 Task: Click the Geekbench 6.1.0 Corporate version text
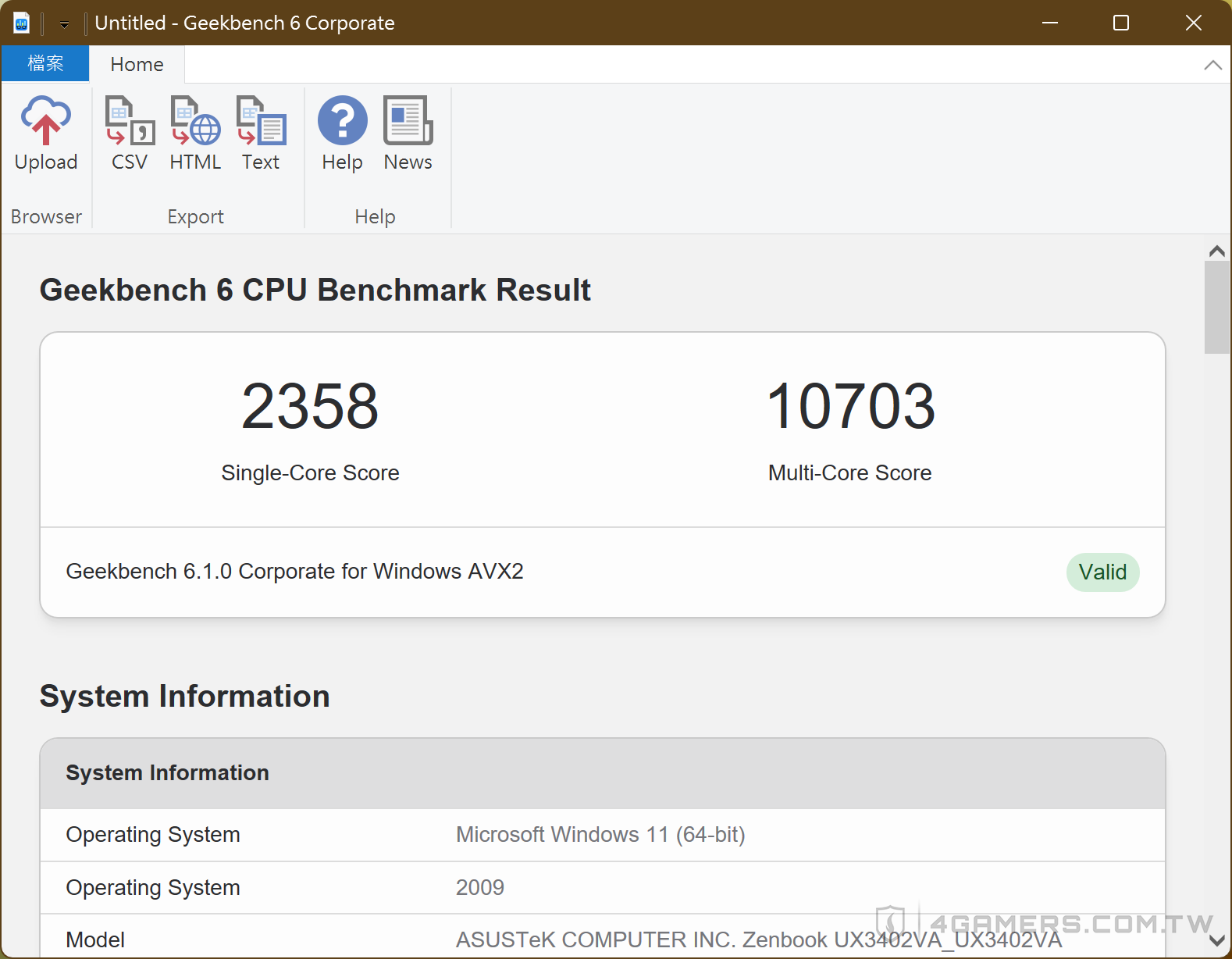(x=294, y=572)
